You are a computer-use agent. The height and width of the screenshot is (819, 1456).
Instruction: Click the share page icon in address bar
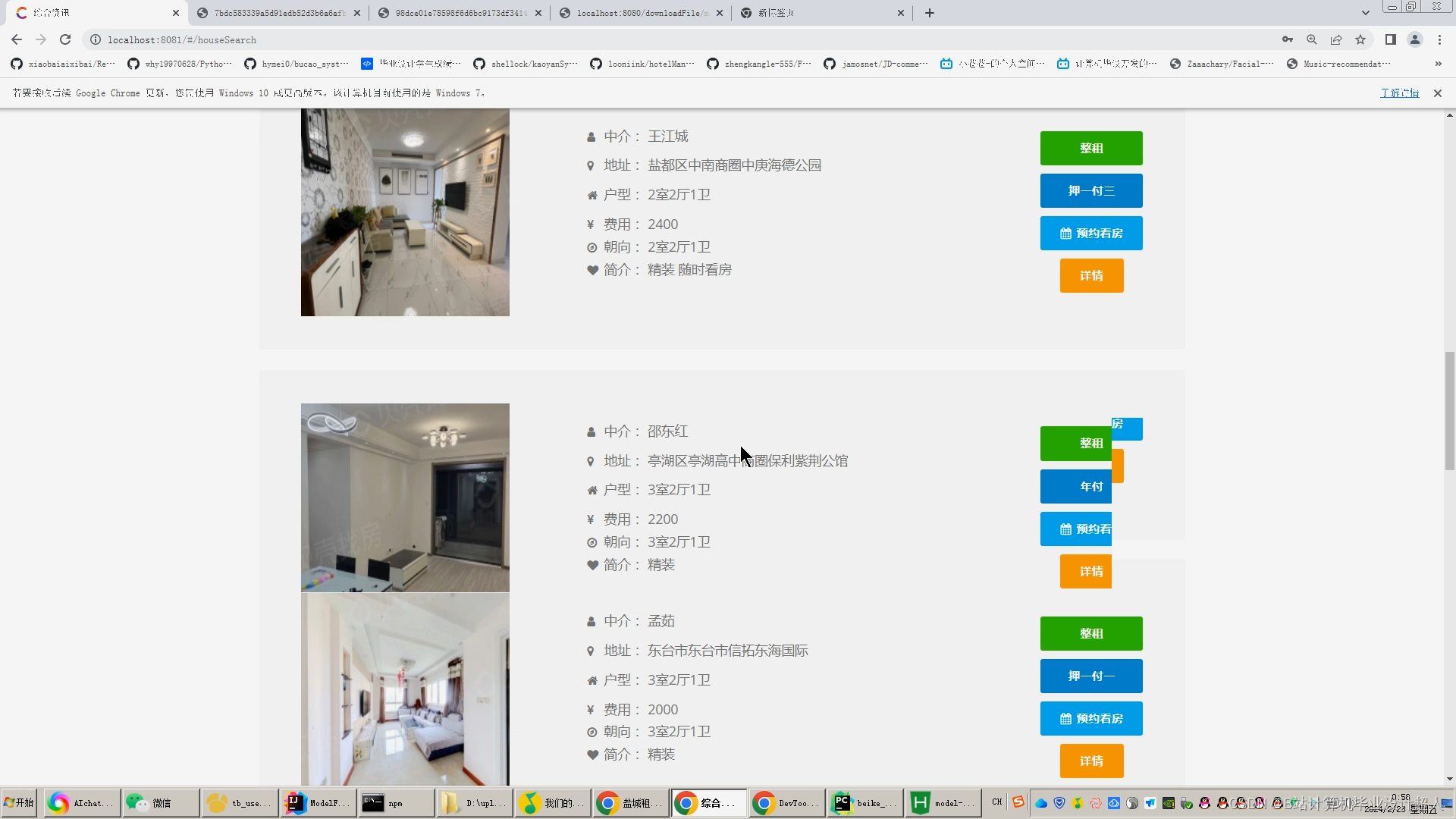[x=1336, y=39]
